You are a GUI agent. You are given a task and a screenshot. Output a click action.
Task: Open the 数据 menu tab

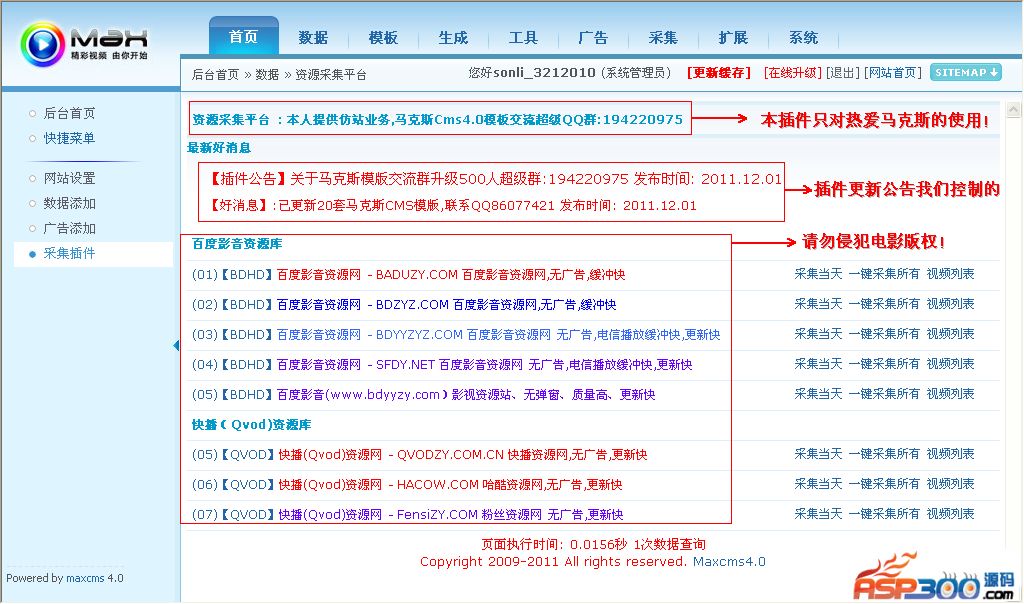tap(313, 38)
